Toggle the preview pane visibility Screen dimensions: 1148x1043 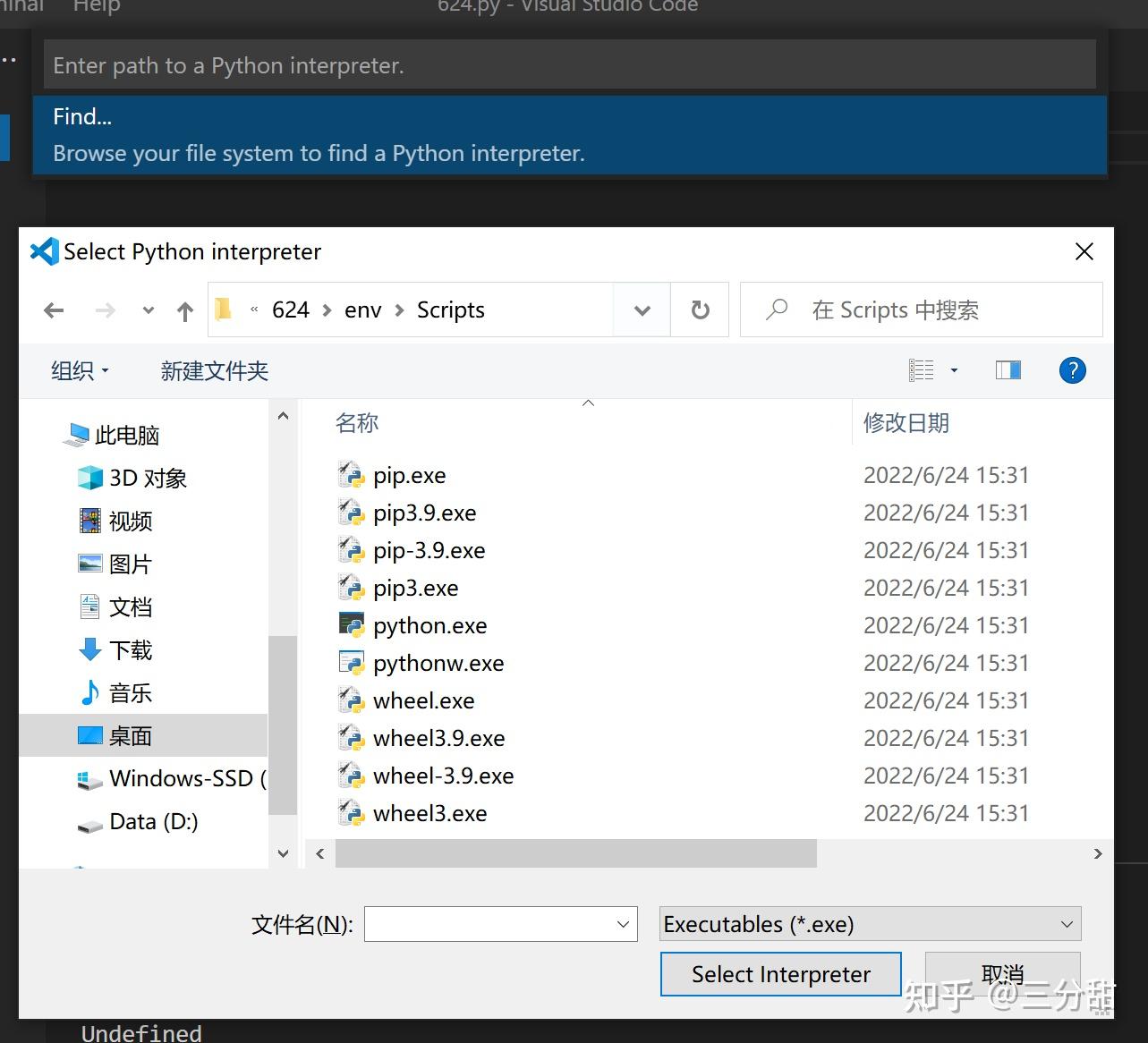point(1008,369)
